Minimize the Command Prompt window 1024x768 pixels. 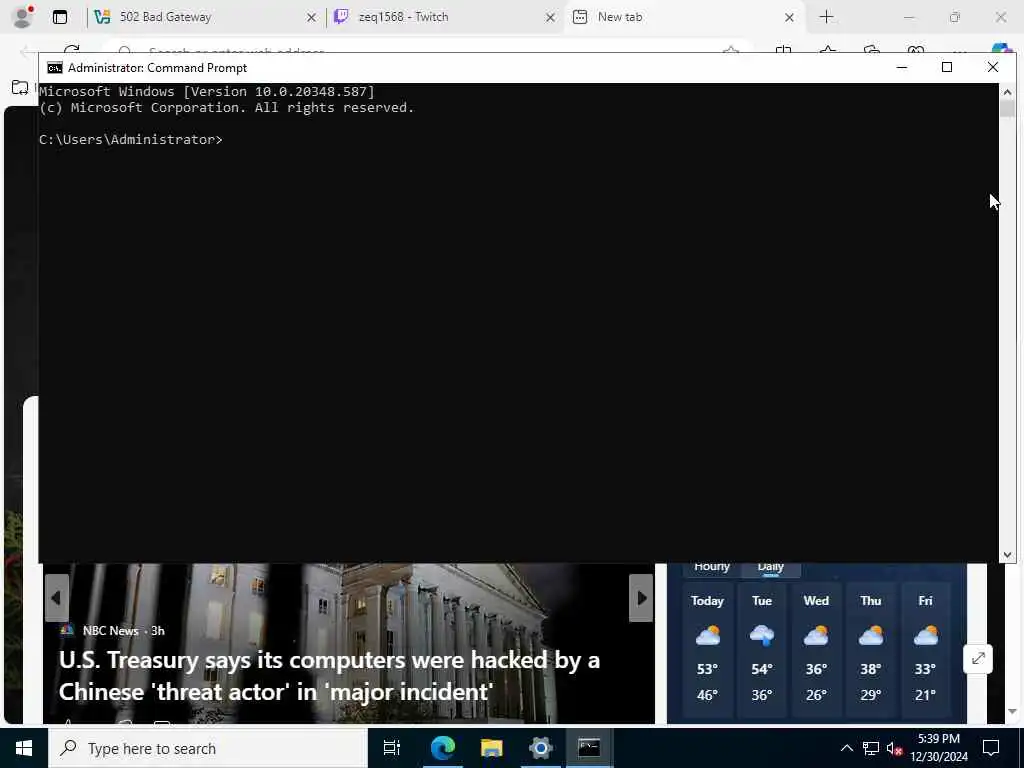tap(902, 67)
